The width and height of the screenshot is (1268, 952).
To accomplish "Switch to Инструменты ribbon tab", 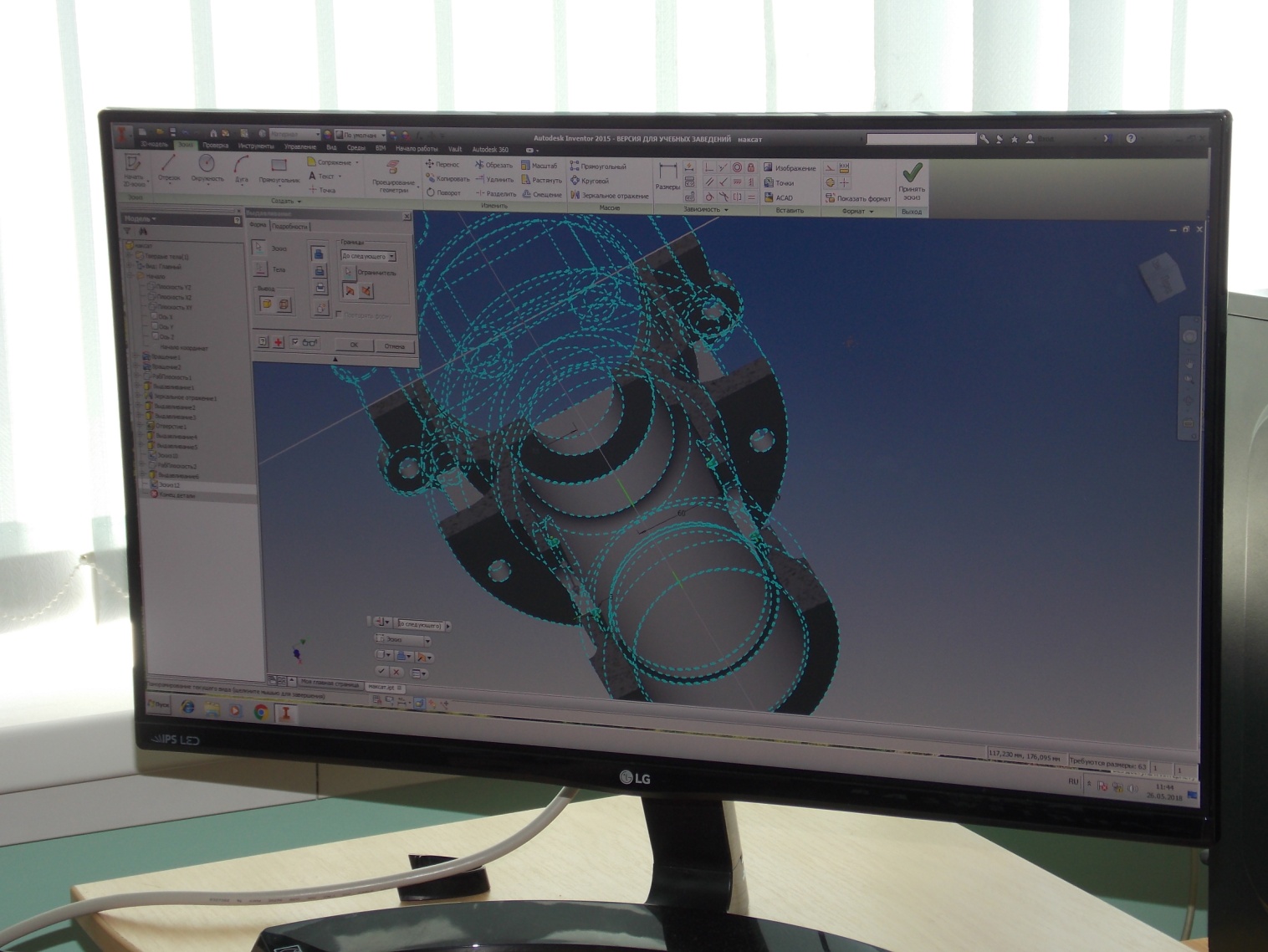I will pos(256,146).
